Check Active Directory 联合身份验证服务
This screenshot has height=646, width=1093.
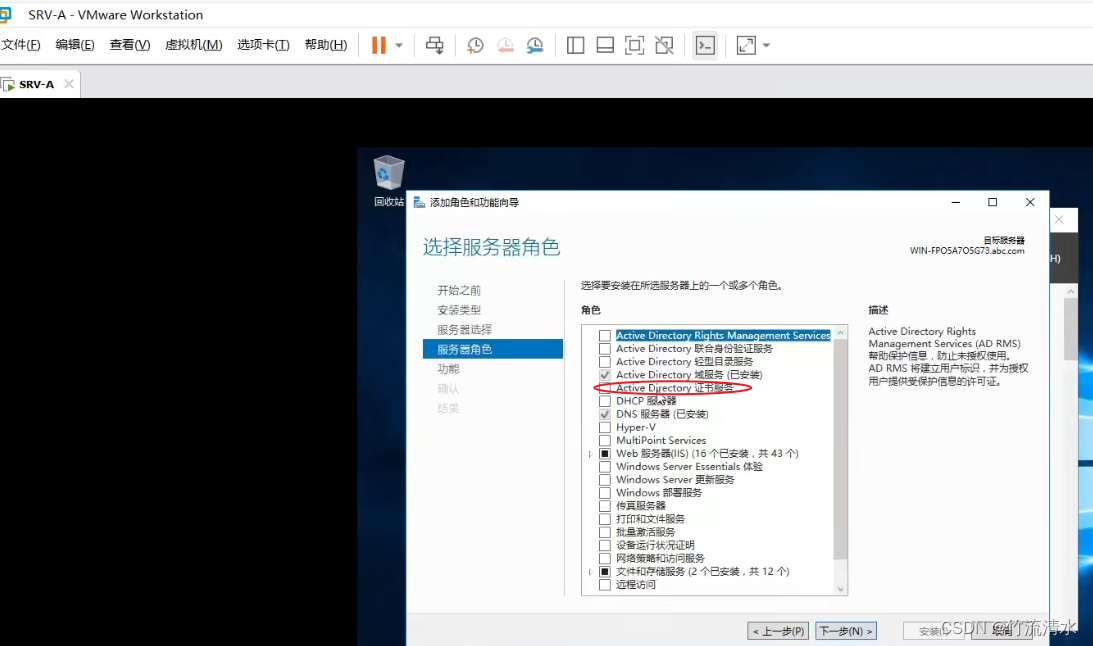tap(604, 348)
